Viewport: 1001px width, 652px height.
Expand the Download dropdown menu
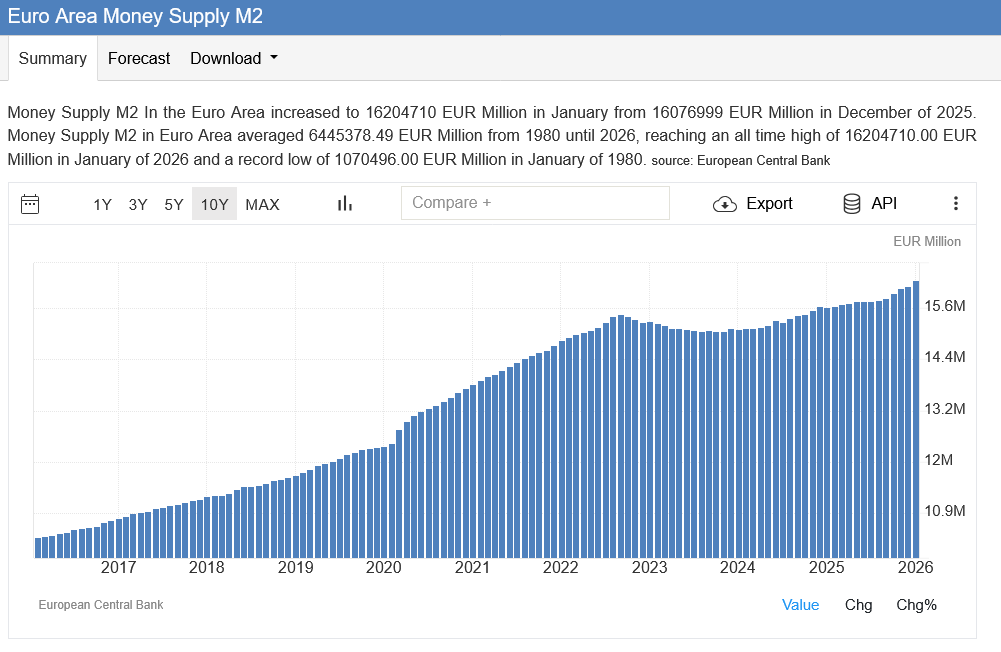(234, 58)
